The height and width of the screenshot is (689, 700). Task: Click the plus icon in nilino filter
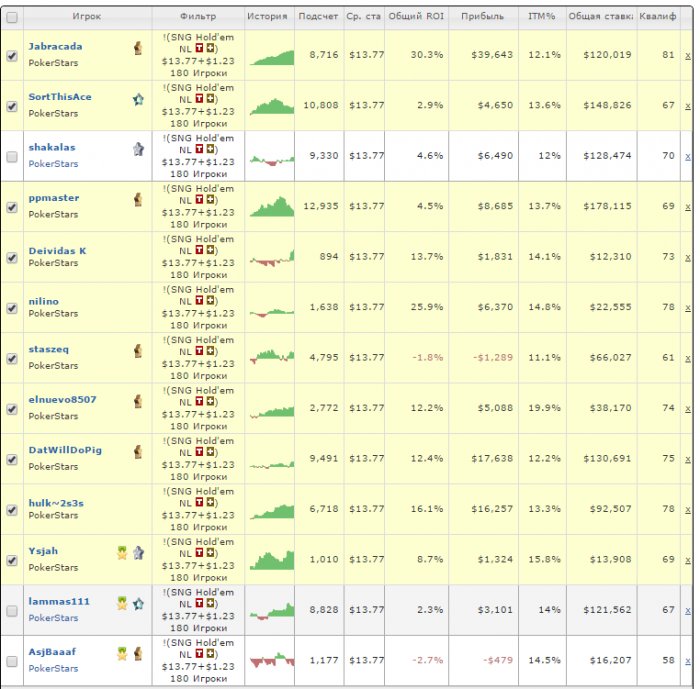click(210, 301)
